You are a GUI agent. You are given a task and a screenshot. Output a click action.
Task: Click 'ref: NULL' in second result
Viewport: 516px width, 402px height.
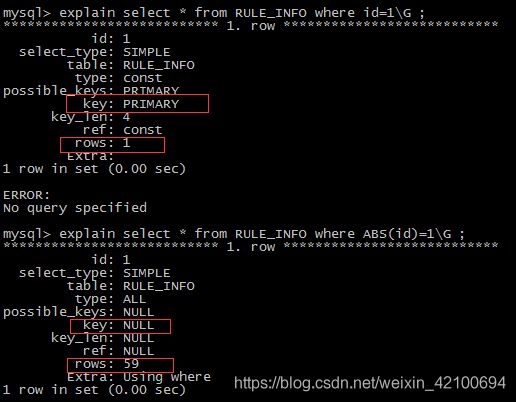pos(119,351)
